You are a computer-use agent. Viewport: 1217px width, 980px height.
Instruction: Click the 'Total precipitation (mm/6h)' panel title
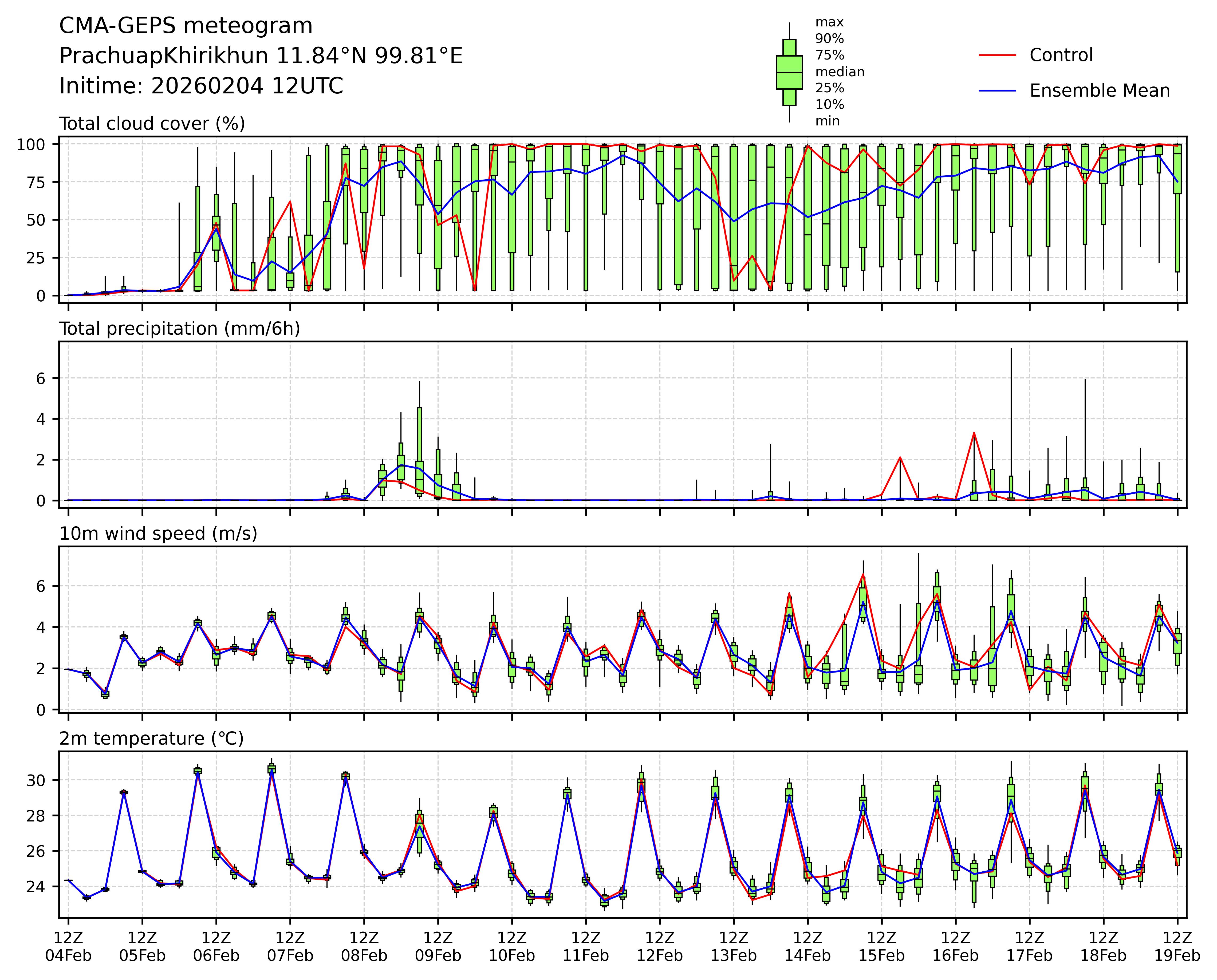point(180,329)
